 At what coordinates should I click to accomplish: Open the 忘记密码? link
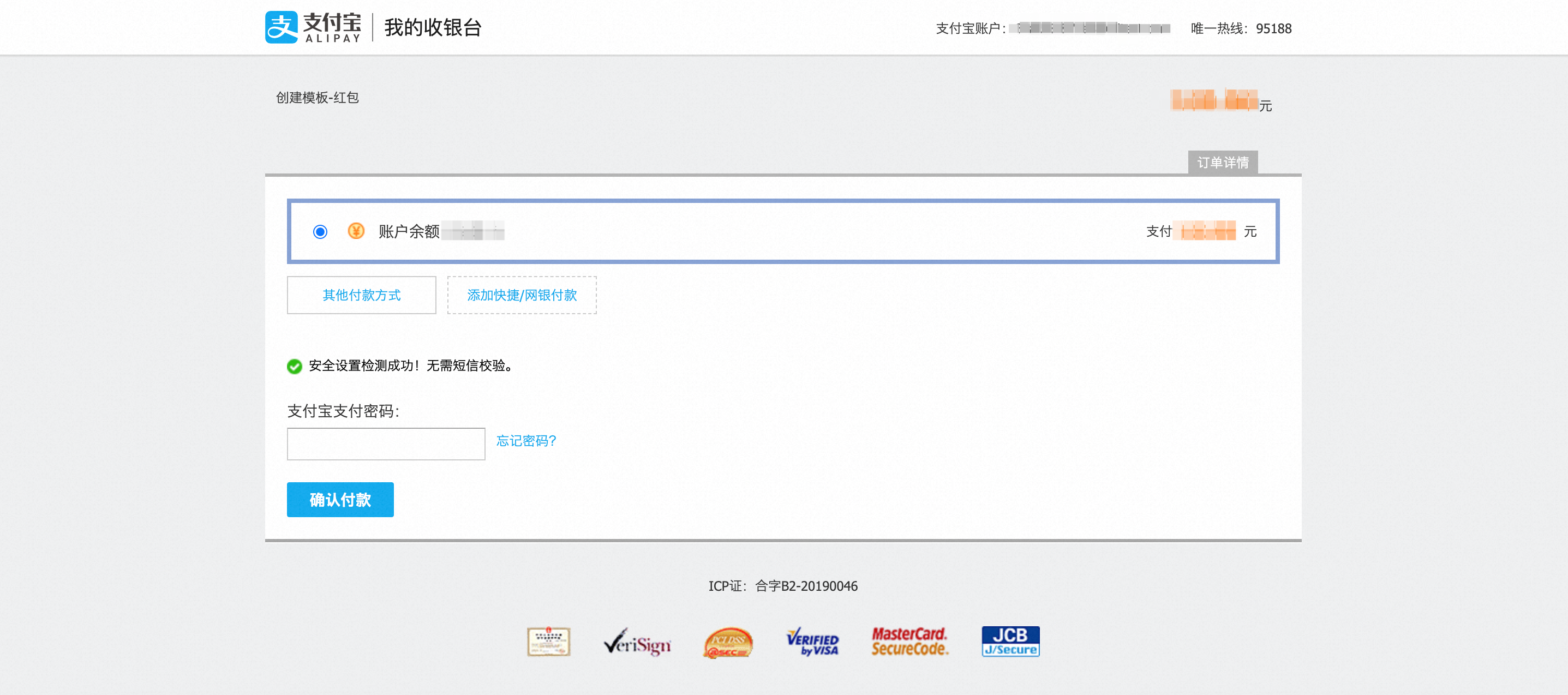[526, 441]
